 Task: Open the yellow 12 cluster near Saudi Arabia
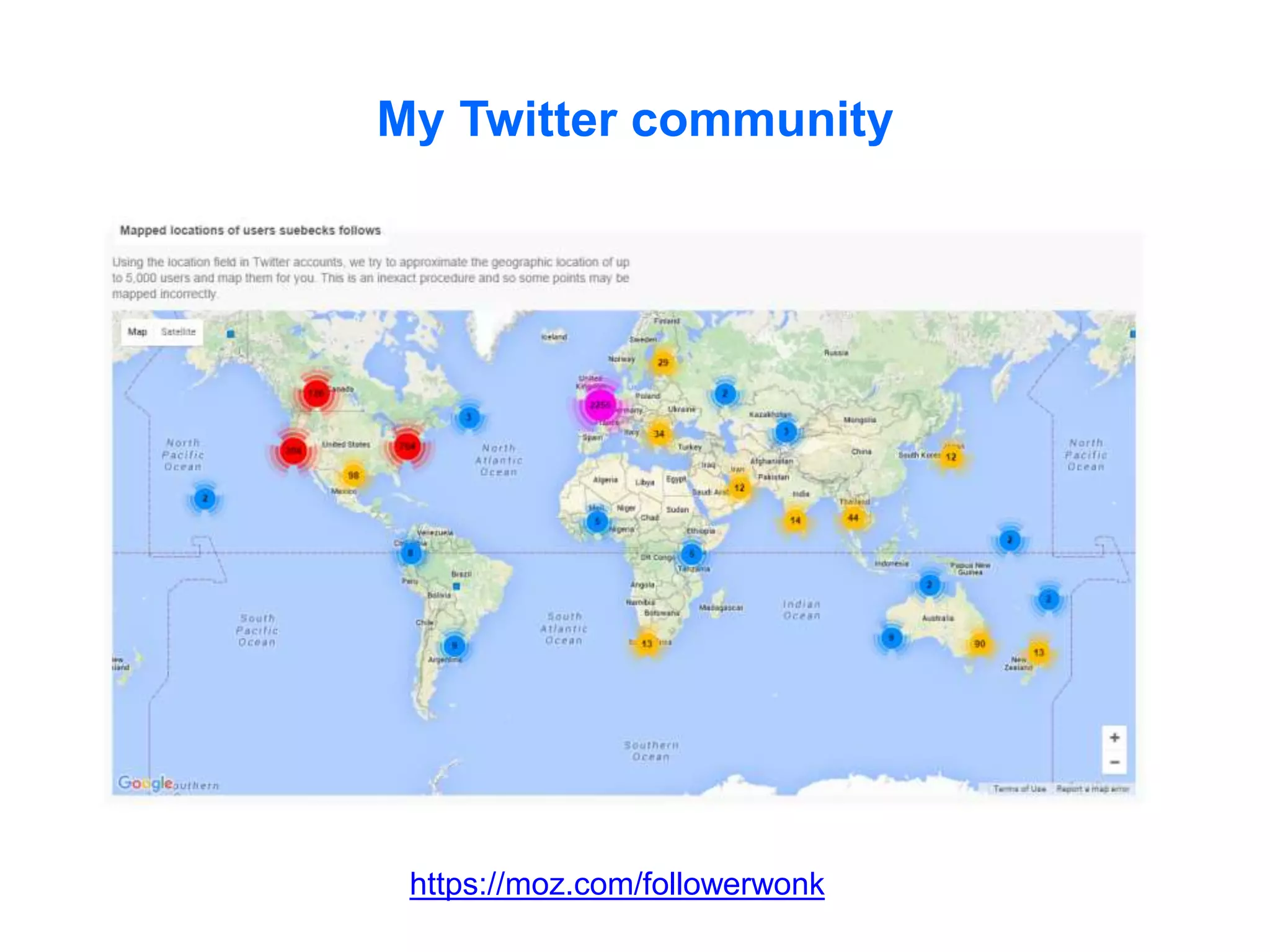pyautogui.click(x=739, y=488)
